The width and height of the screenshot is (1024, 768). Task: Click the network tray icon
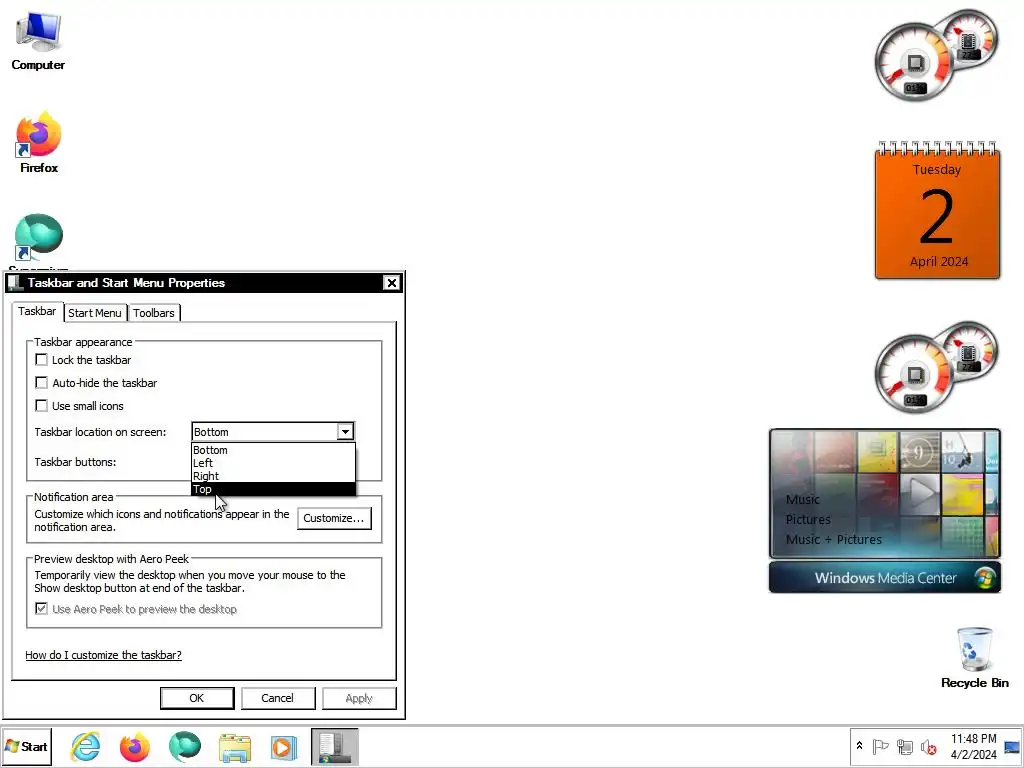[x=904, y=746]
